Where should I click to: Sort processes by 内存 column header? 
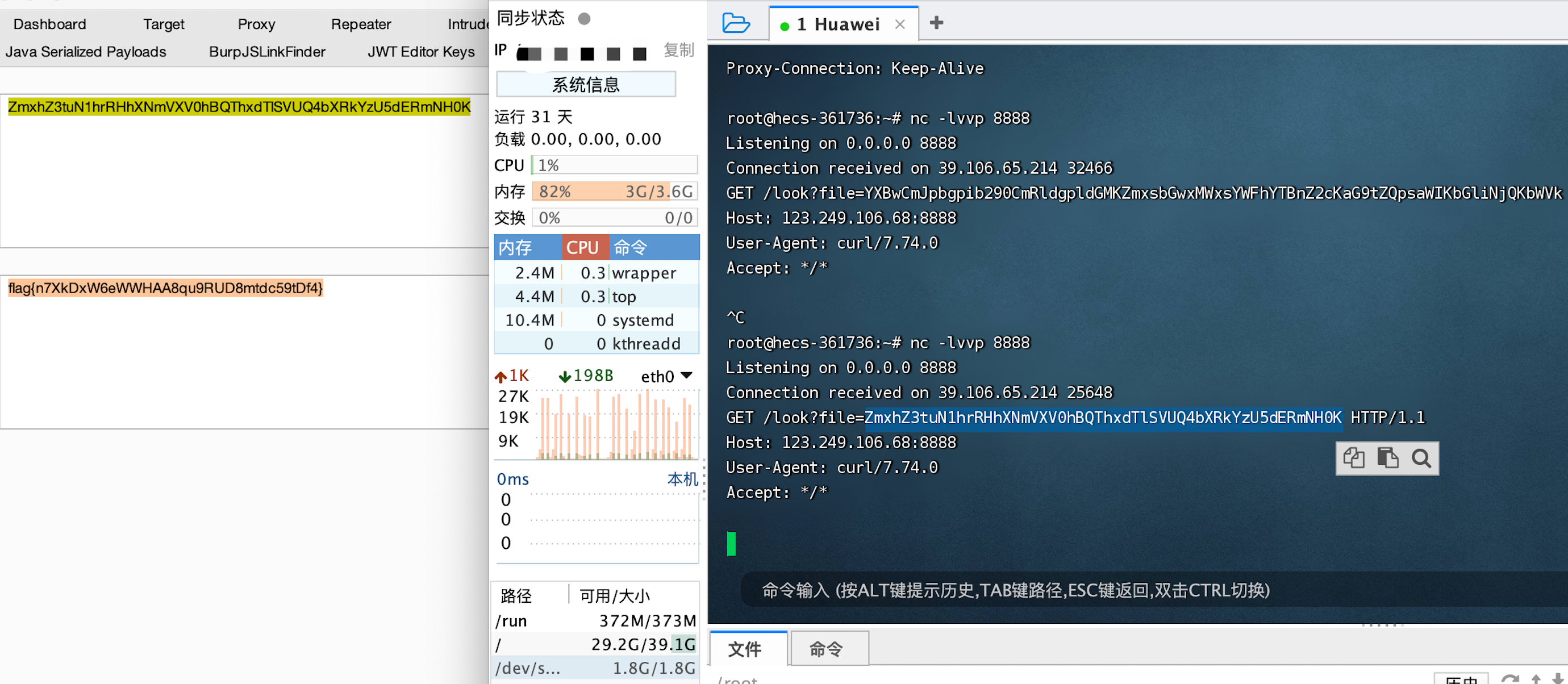(527, 248)
